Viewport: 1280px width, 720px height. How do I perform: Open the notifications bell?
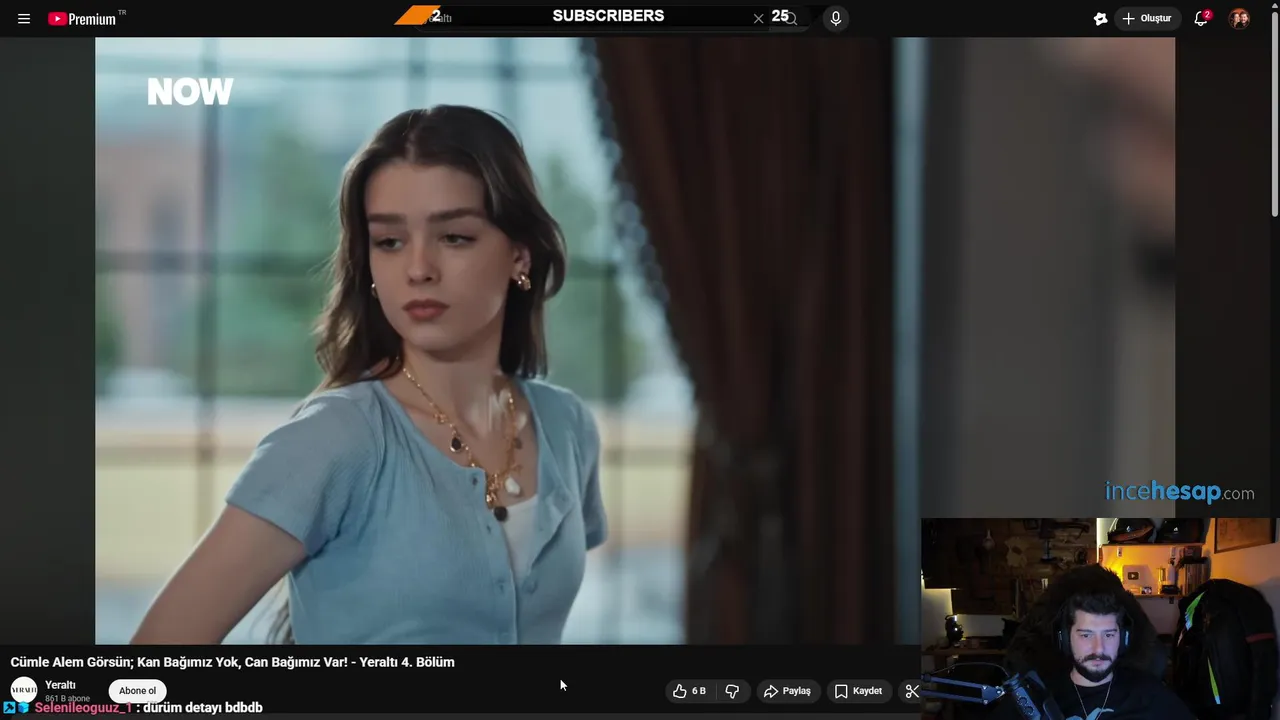(x=1201, y=18)
